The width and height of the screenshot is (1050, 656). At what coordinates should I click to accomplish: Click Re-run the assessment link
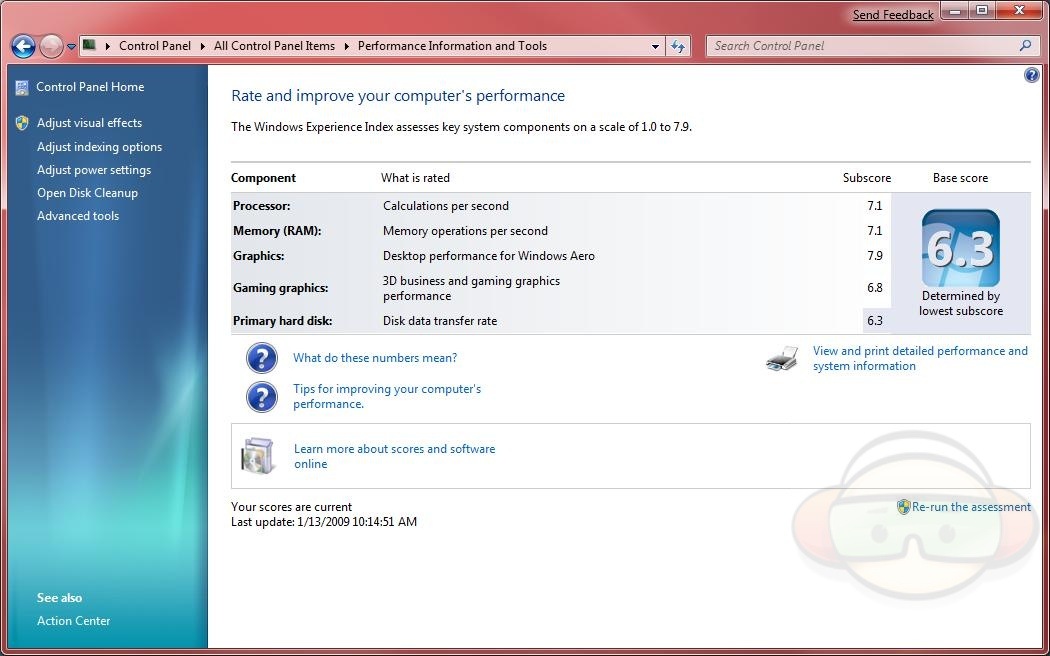tap(970, 507)
